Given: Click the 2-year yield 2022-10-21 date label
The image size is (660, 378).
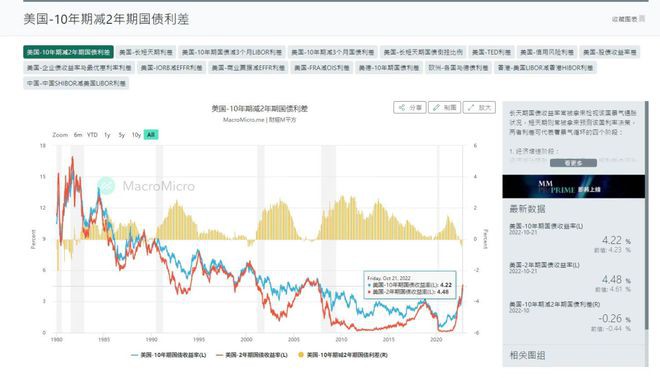Looking at the screenshot, I should tap(523, 271).
